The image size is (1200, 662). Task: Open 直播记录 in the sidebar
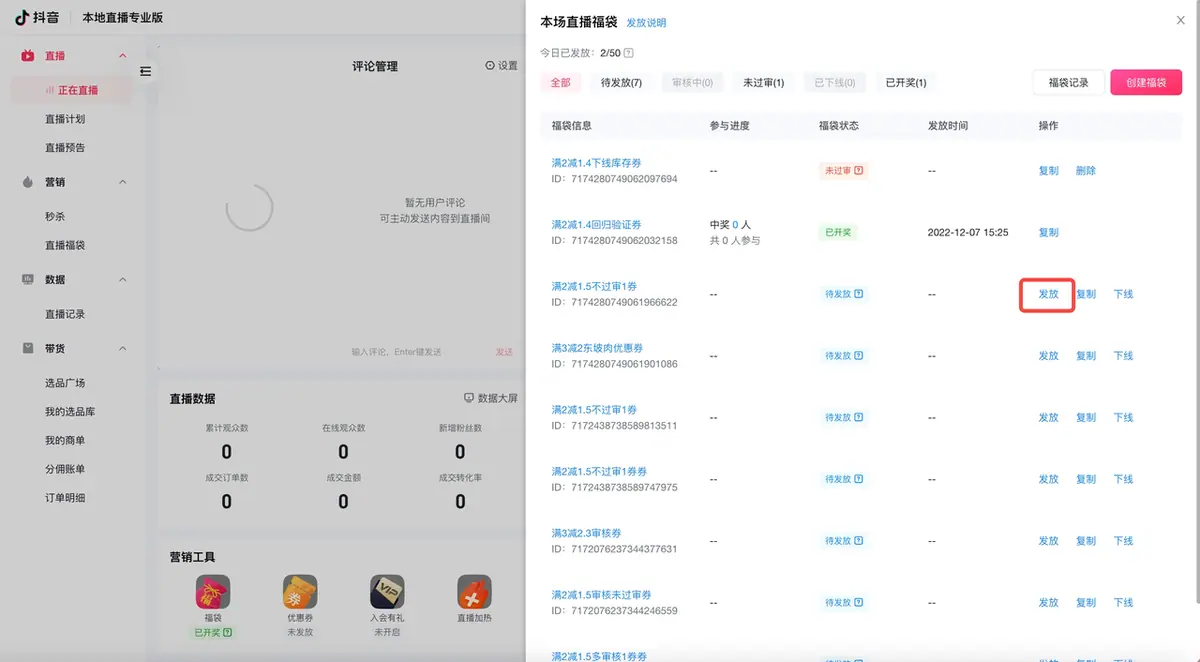pyautogui.click(x=65, y=314)
